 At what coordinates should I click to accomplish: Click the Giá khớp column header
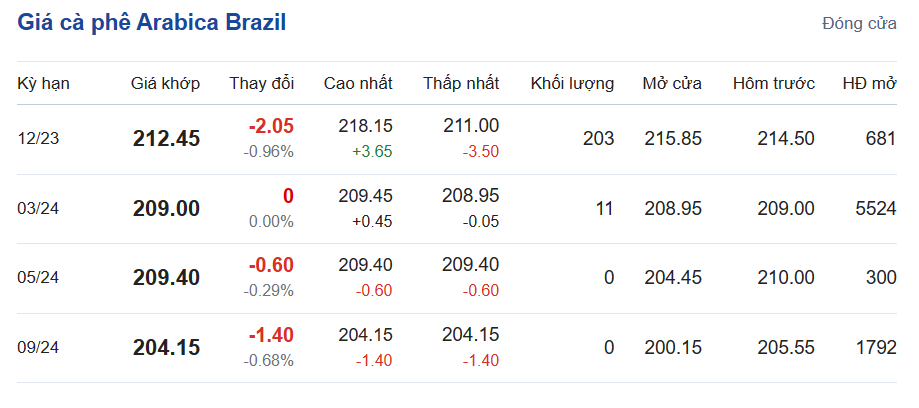coord(165,84)
